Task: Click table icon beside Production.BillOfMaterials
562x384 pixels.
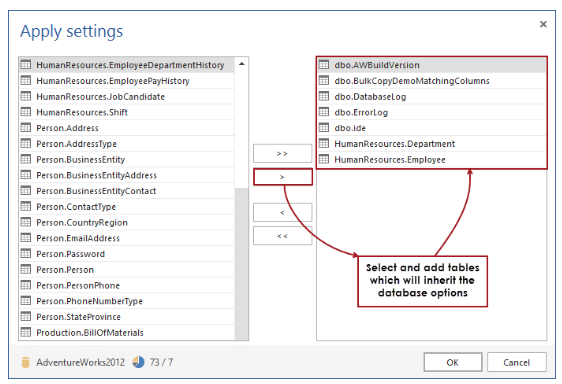Action: tap(26, 332)
